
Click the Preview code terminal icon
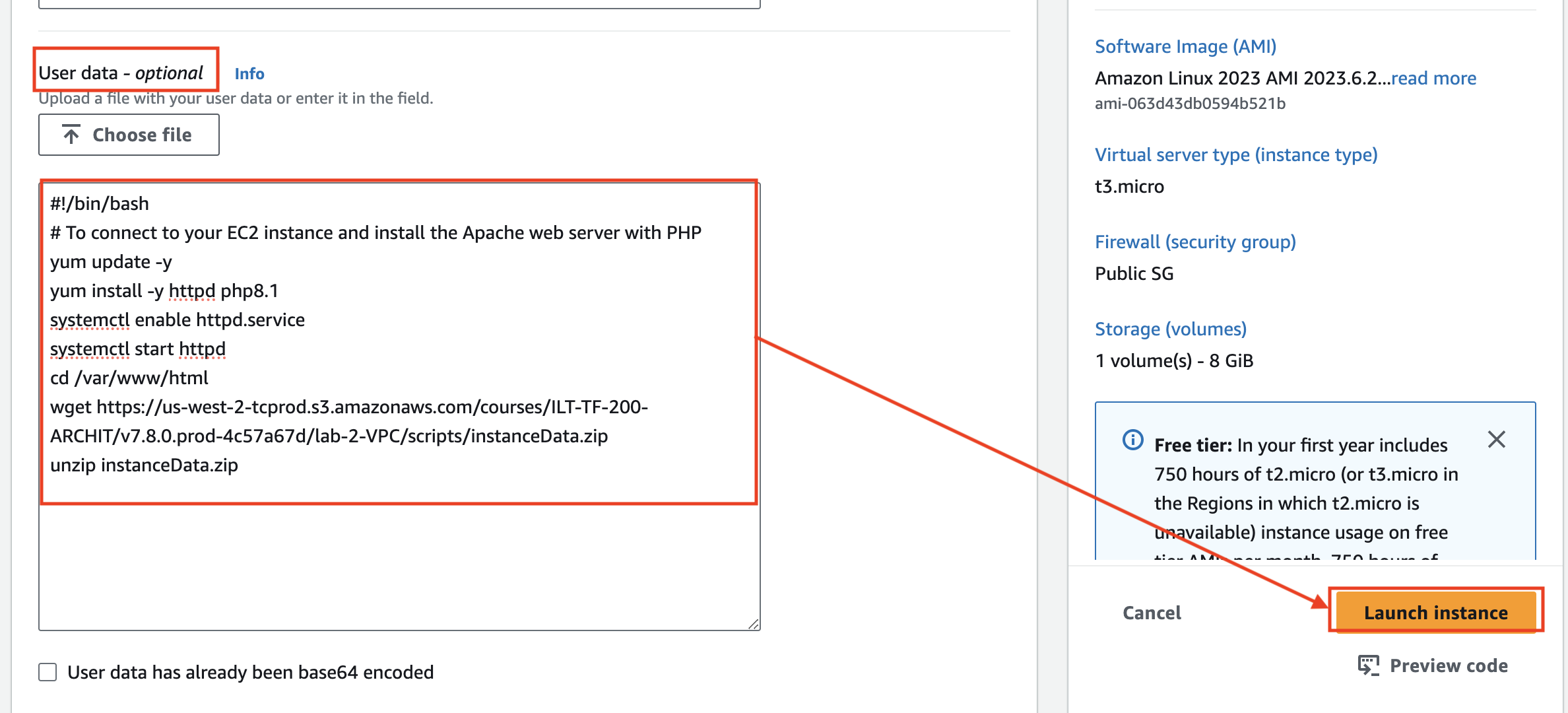1368,665
